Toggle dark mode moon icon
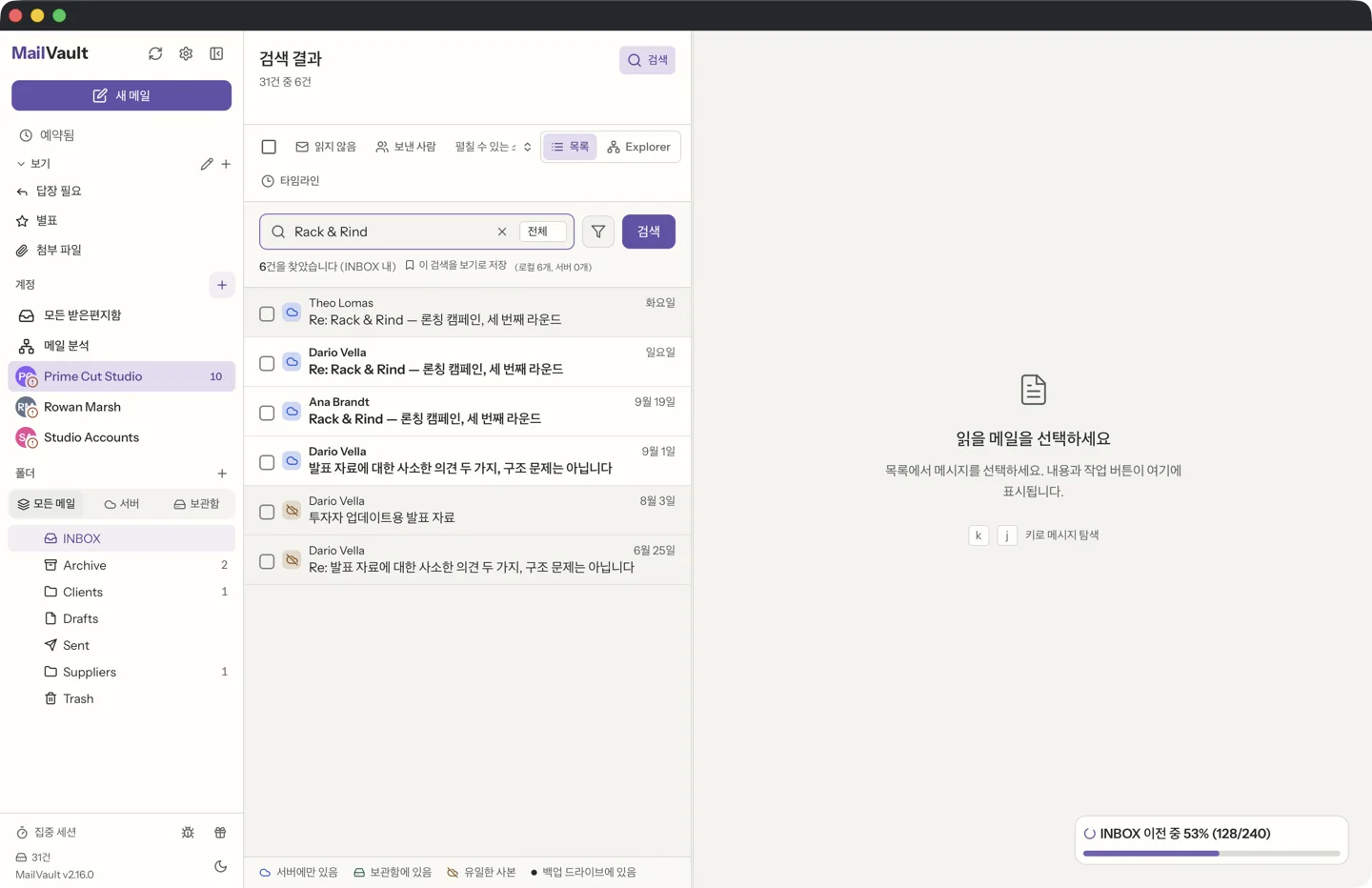The image size is (1372, 888). tap(220, 866)
